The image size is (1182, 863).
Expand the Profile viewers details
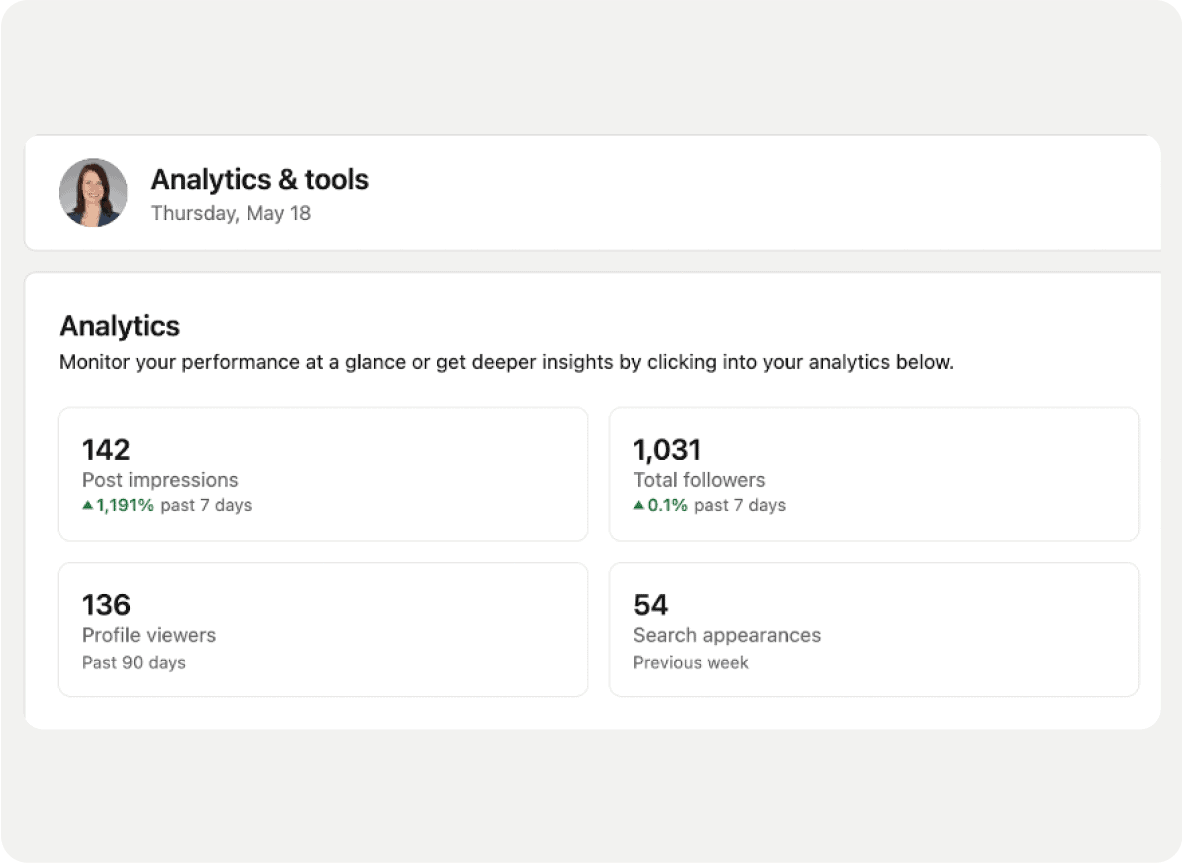point(322,629)
